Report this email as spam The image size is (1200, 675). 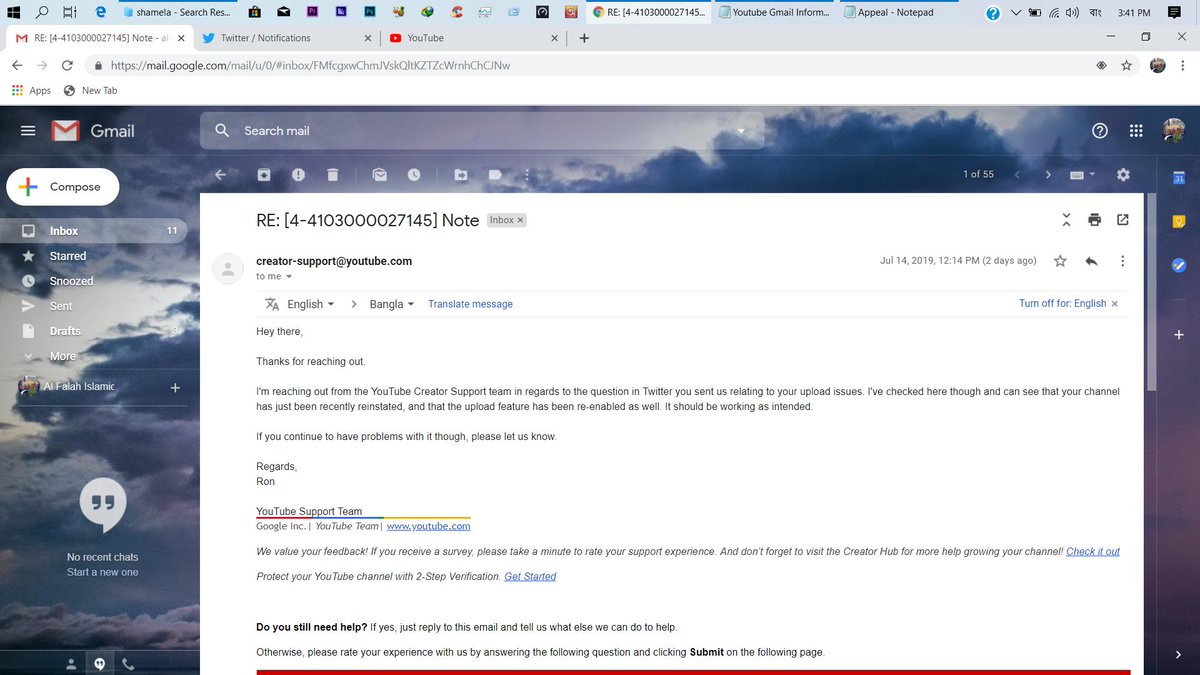pyautogui.click(x=298, y=174)
